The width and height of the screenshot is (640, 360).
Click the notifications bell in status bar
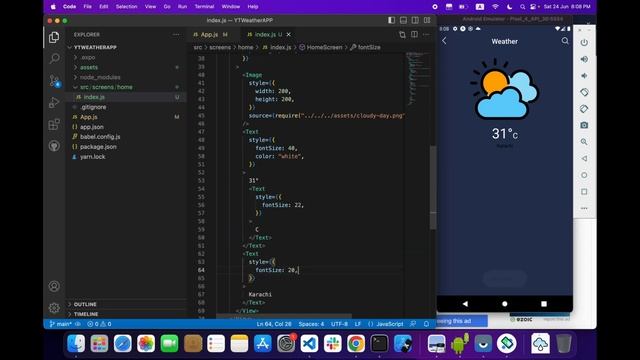[x=426, y=324]
